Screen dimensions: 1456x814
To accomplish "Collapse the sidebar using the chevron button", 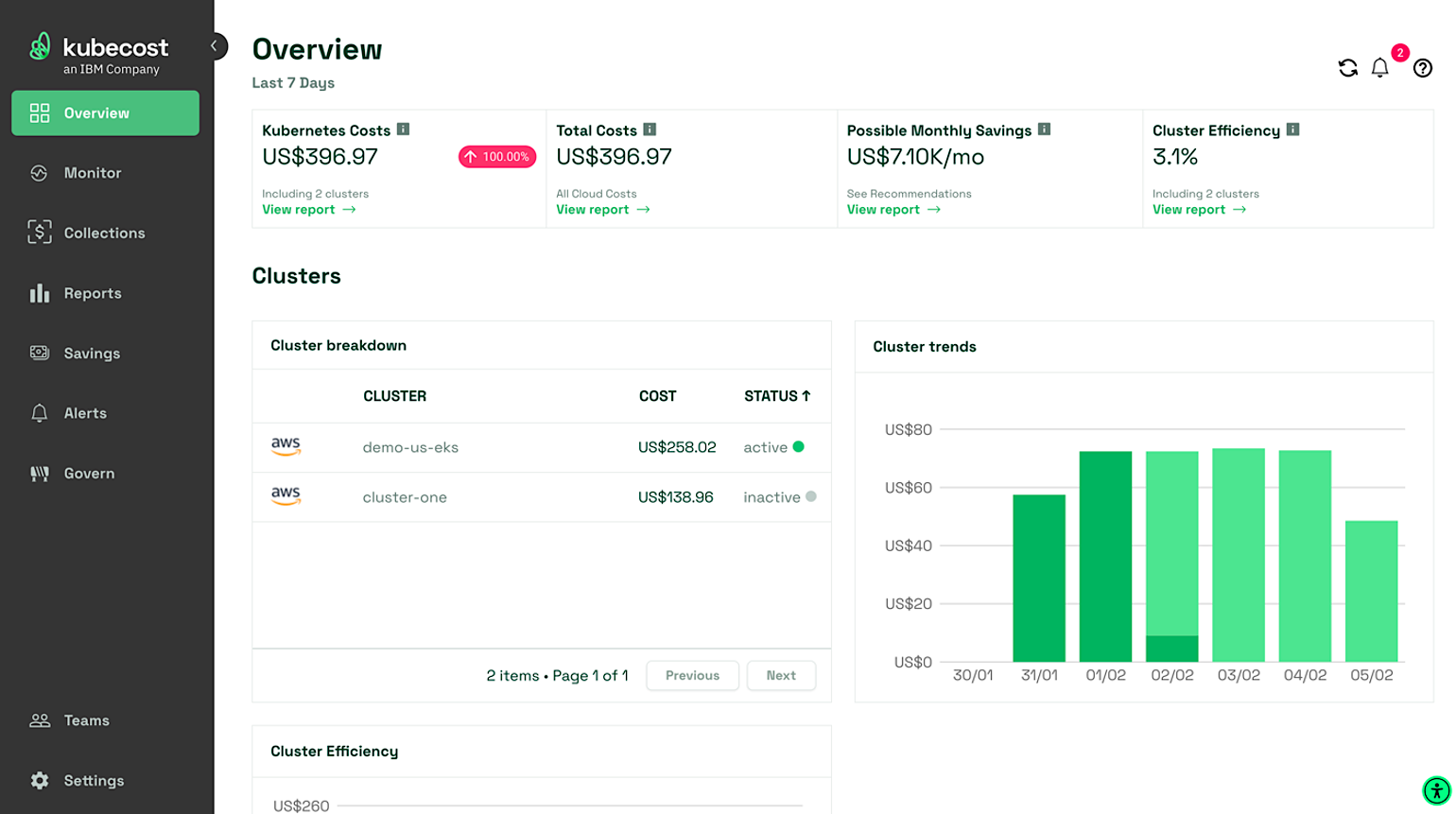I will pyautogui.click(x=214, y=45).
